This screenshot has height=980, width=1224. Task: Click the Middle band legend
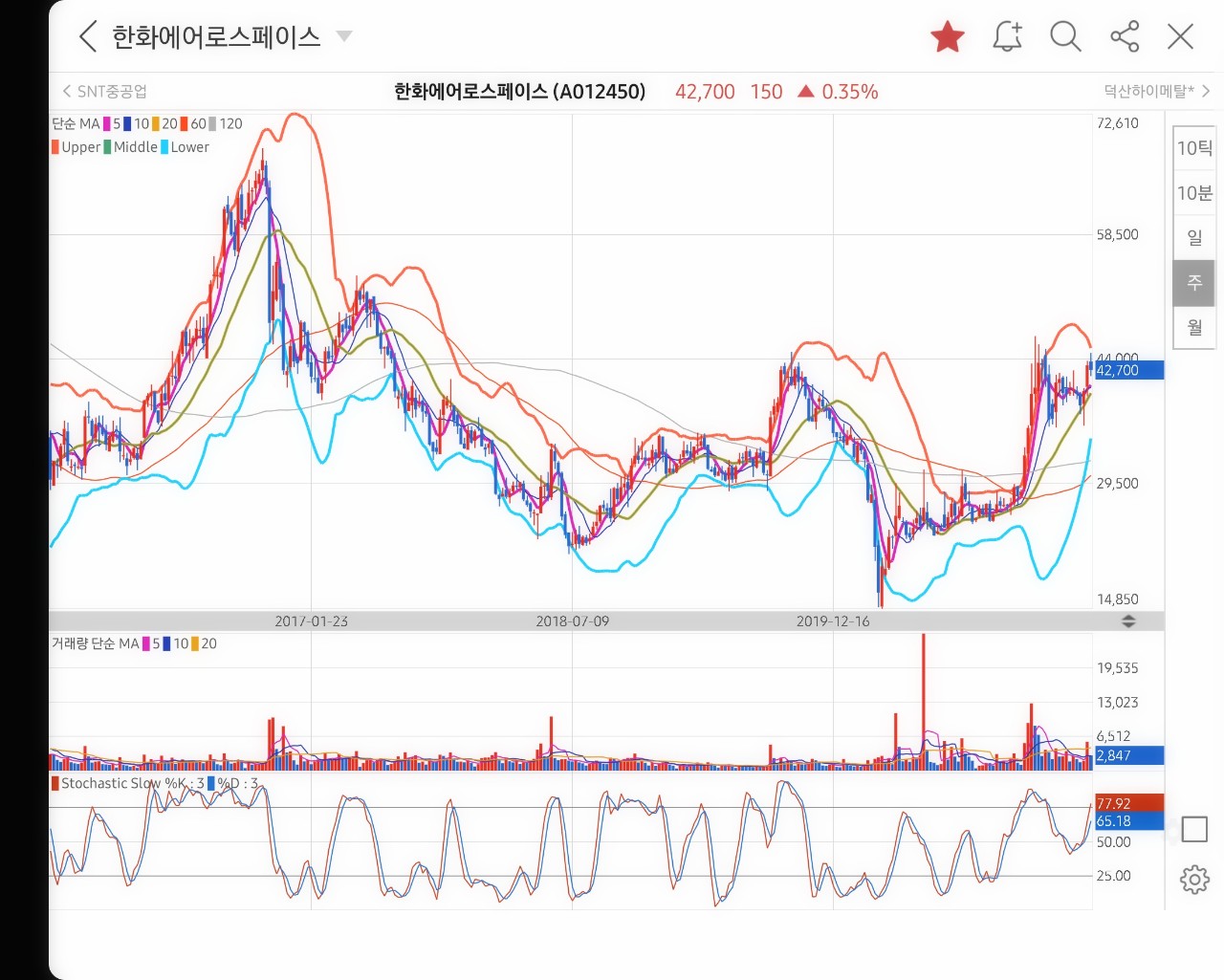(x=130, y=147)
